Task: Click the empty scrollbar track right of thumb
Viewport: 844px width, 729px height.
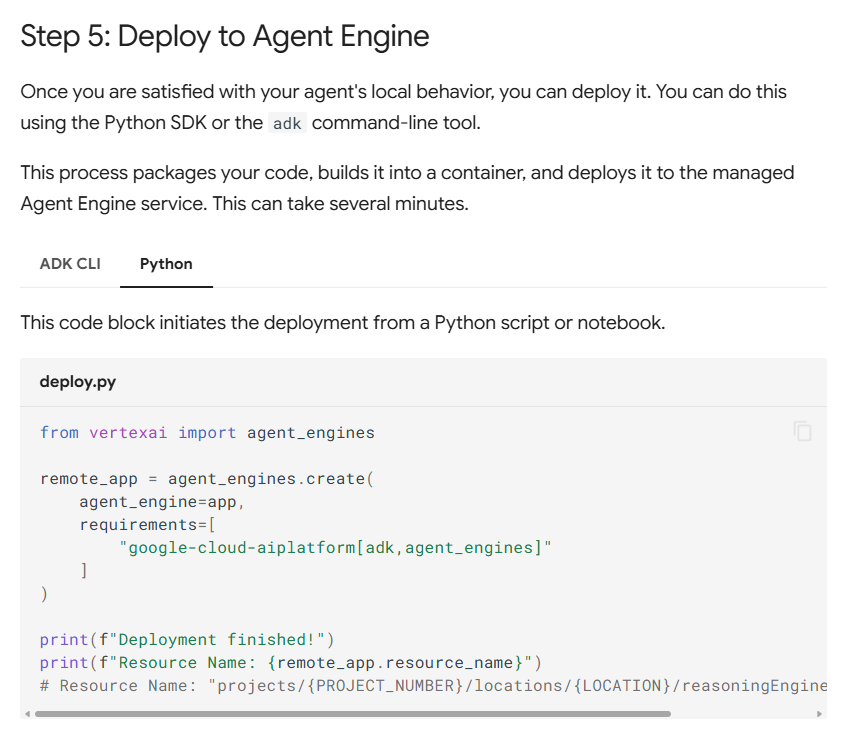Action: (742, 714)
